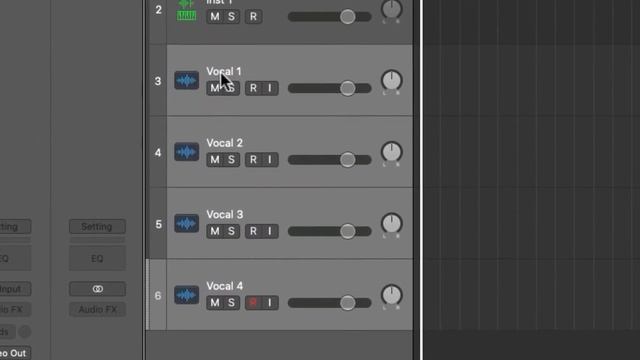Screen dimensions: 640x360
Task: Click the Vocal 4 volume fader
Action: pyautogui.click(x=347, y=303)
